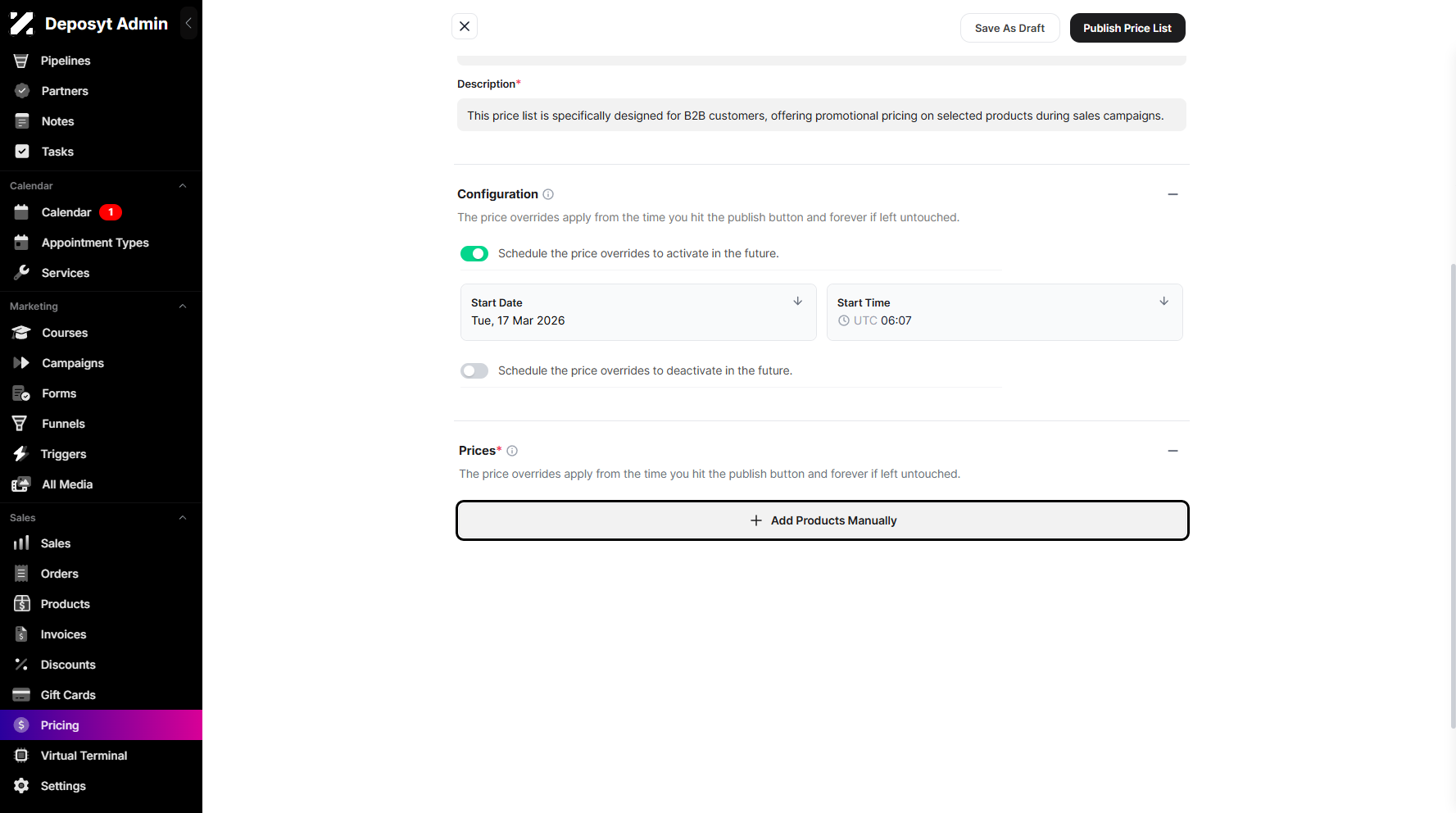Navigate to Virtual Terminal
Image resolution: width=1456 pixels, height=813 pixels.
pyautogui.click(x=101, y=756)
